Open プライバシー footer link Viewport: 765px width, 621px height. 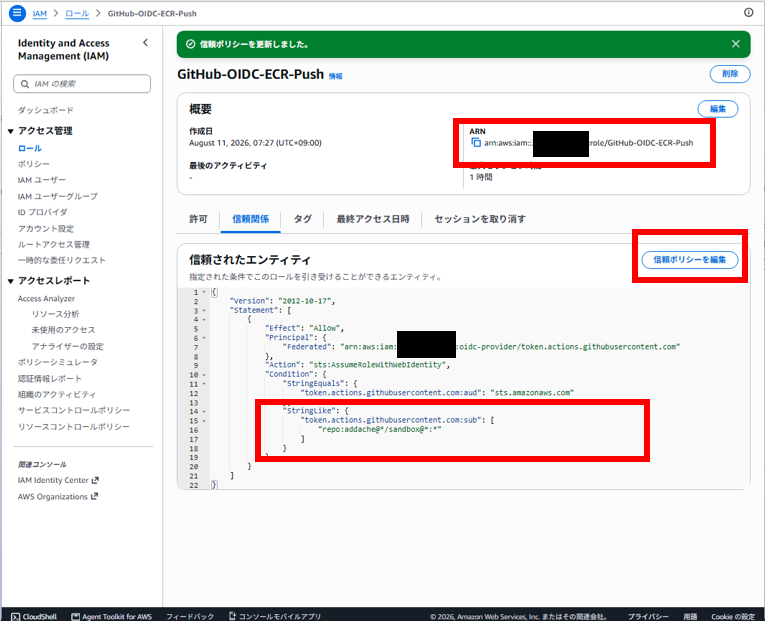(648, 617)
